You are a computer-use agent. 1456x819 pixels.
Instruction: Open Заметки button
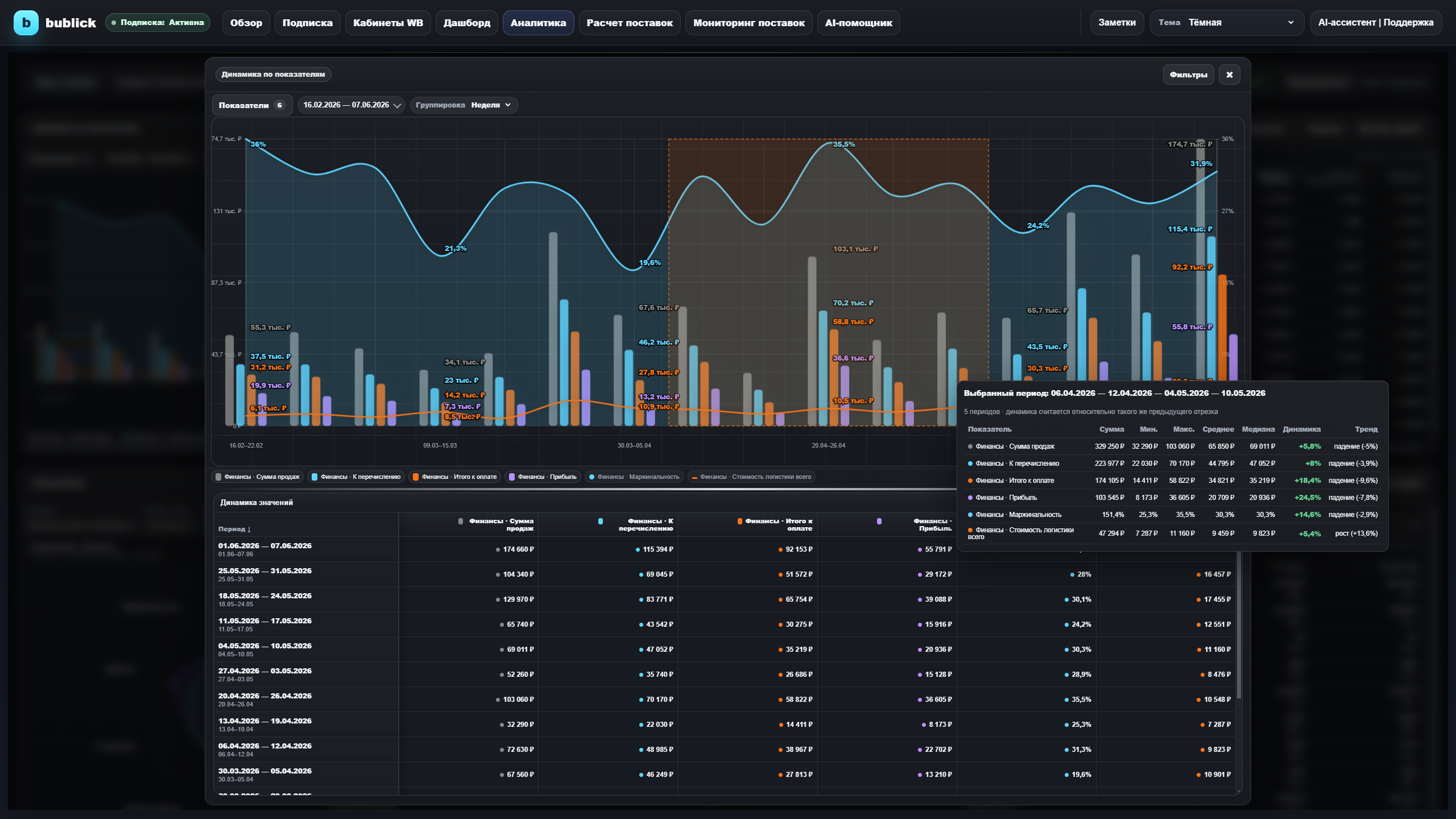(1116, 23)
